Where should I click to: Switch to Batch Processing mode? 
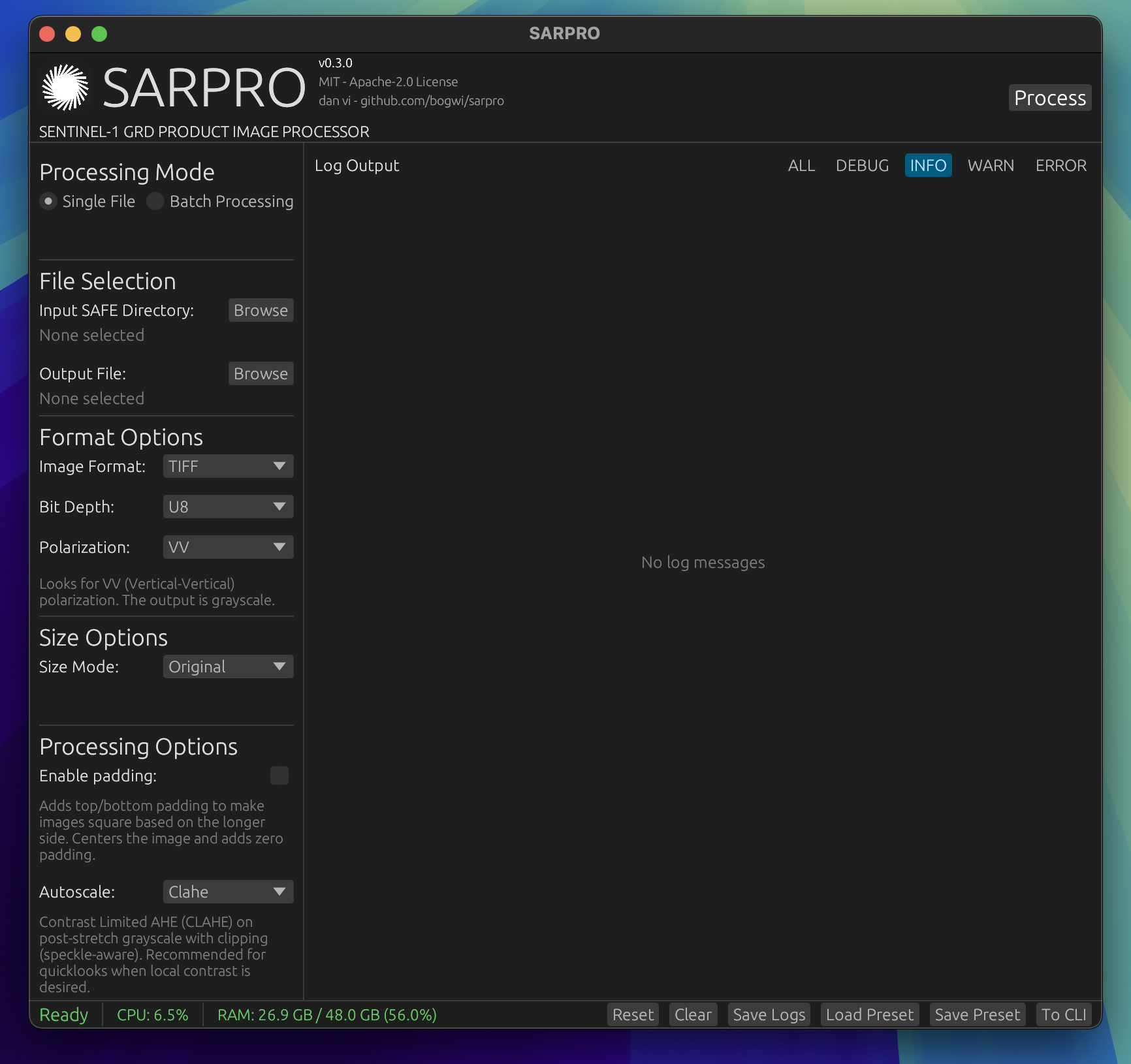[x=155, y=201]
